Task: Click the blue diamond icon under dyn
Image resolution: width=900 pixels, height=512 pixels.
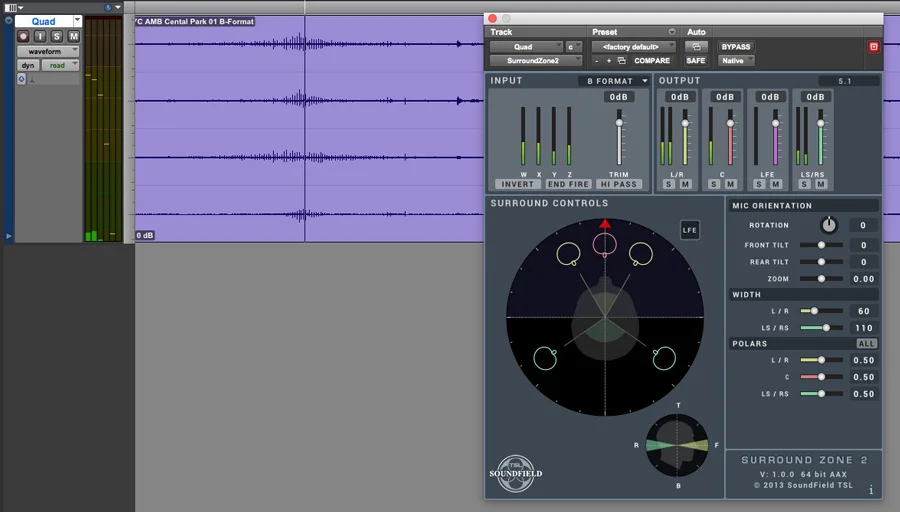Action: [21, 79]
